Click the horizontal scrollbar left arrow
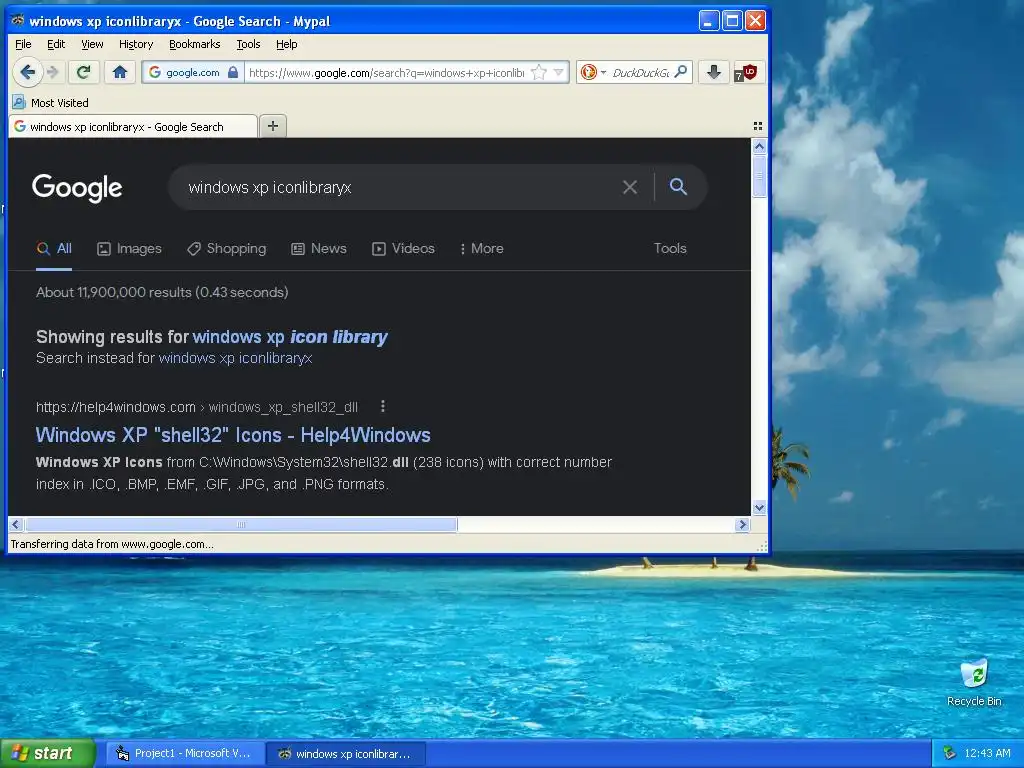This screenshot has width=1024, height=768. [16, 524]
